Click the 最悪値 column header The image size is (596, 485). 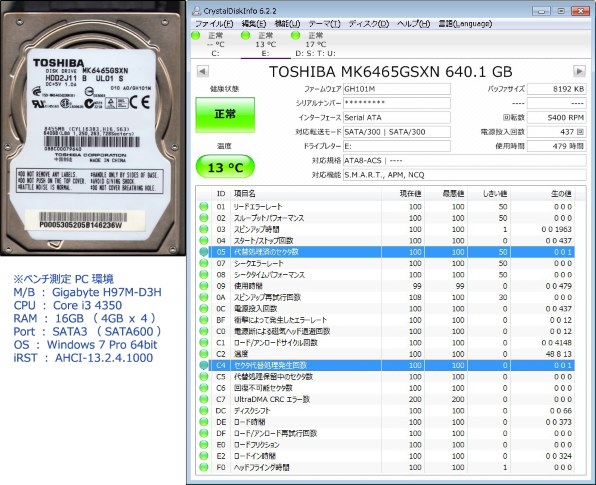446,194
